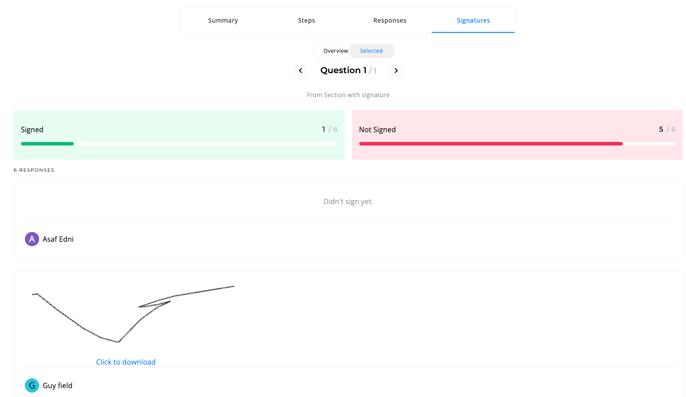Select the Signatures tab

(x=473, y=21)
